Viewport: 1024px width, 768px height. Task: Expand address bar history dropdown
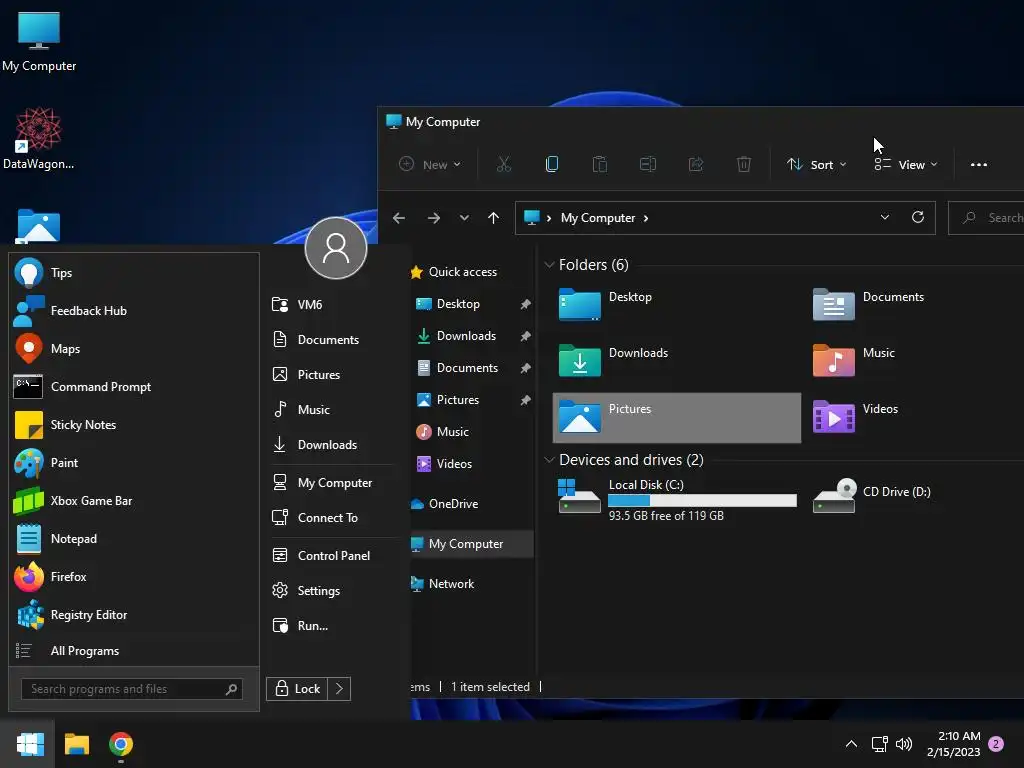[x=885, y=217]
